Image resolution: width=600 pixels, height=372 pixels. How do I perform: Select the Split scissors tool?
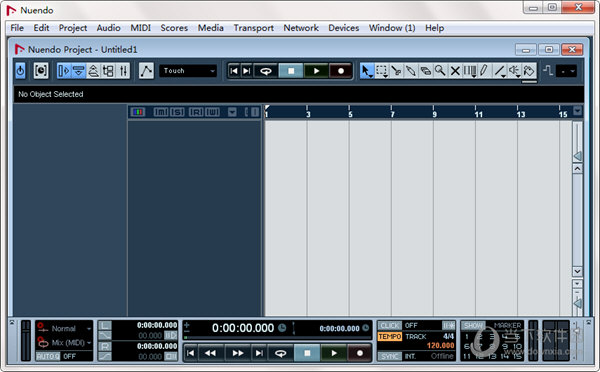(x=396, y=71)
